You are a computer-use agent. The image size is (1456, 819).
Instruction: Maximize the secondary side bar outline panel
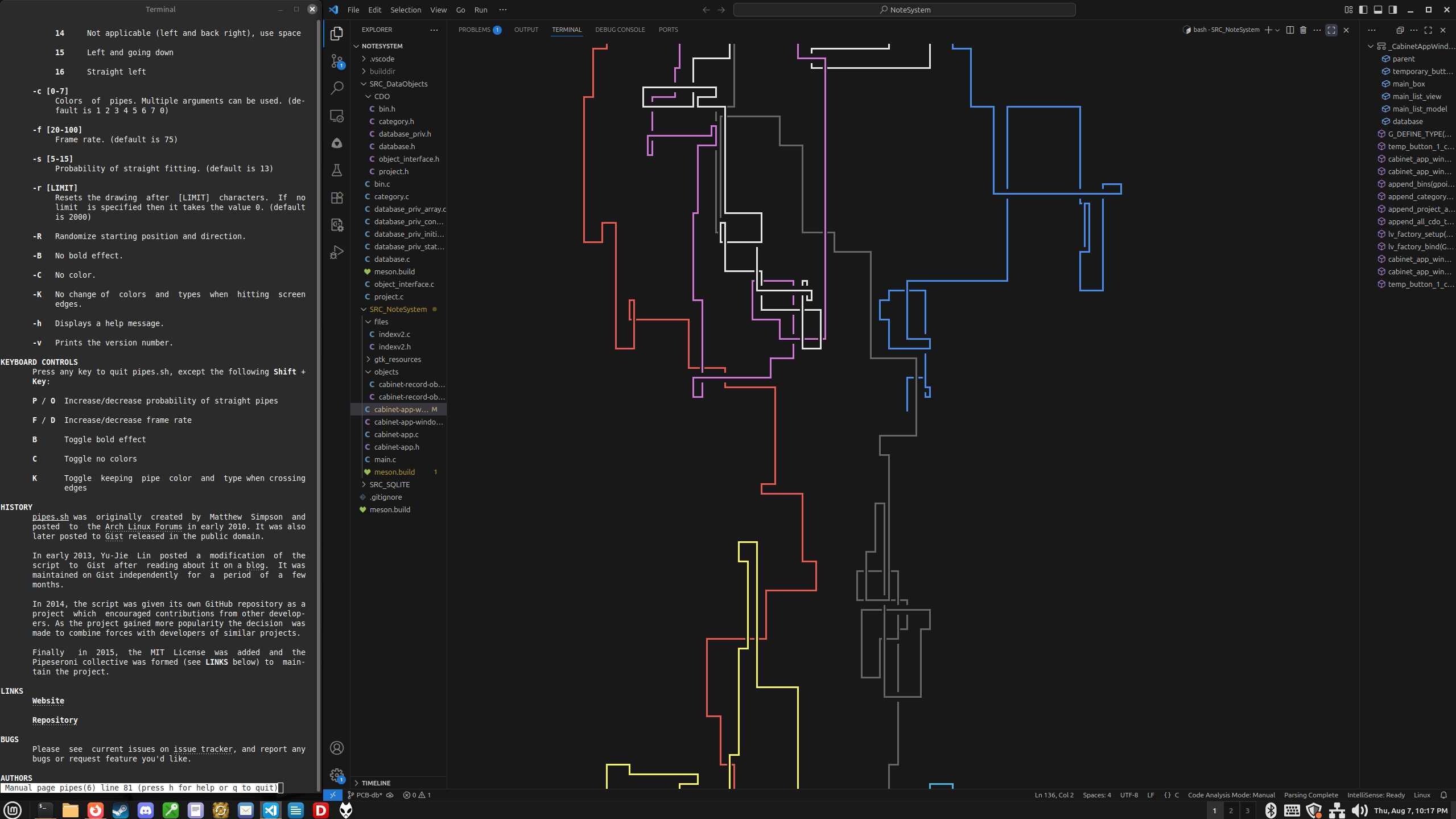point(1428,30)
